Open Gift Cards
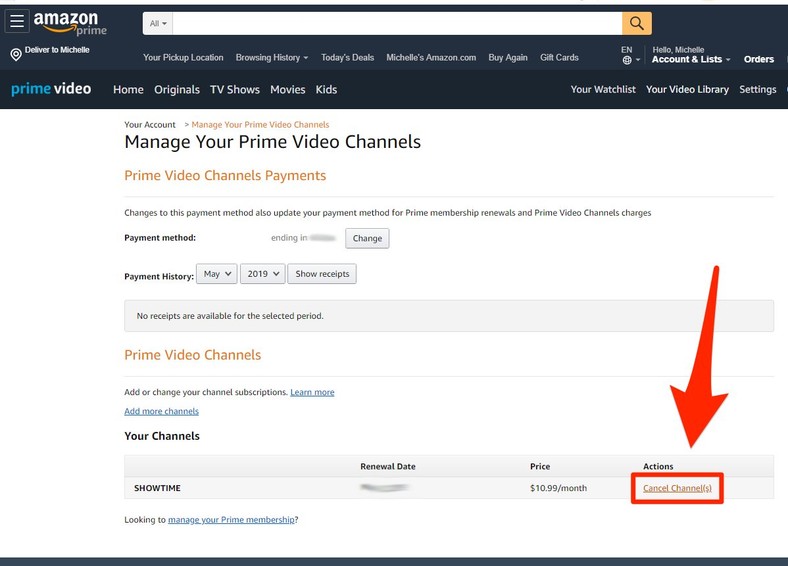788x566 pixels. tap(559, 57)
